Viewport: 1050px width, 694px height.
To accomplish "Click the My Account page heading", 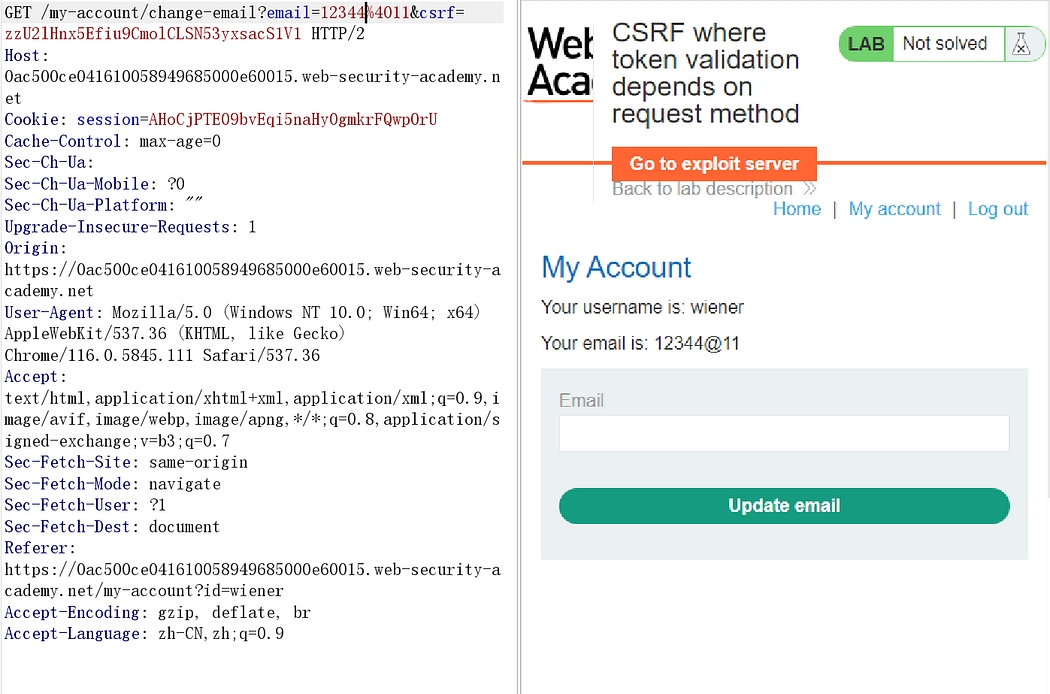I will (x=616, y=268).
